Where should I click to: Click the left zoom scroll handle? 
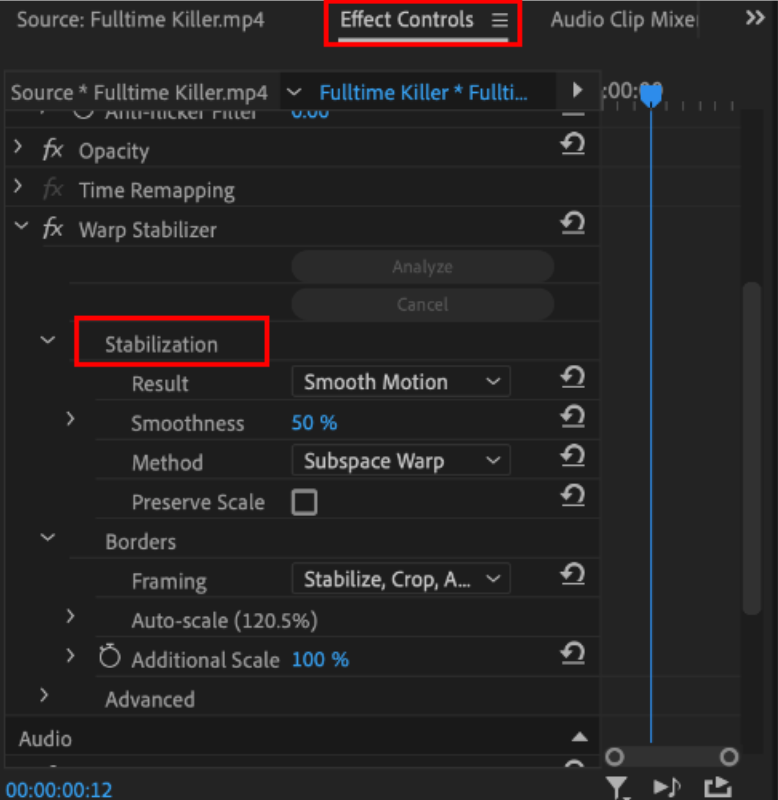pyautogui.click(x=615, y=757)
